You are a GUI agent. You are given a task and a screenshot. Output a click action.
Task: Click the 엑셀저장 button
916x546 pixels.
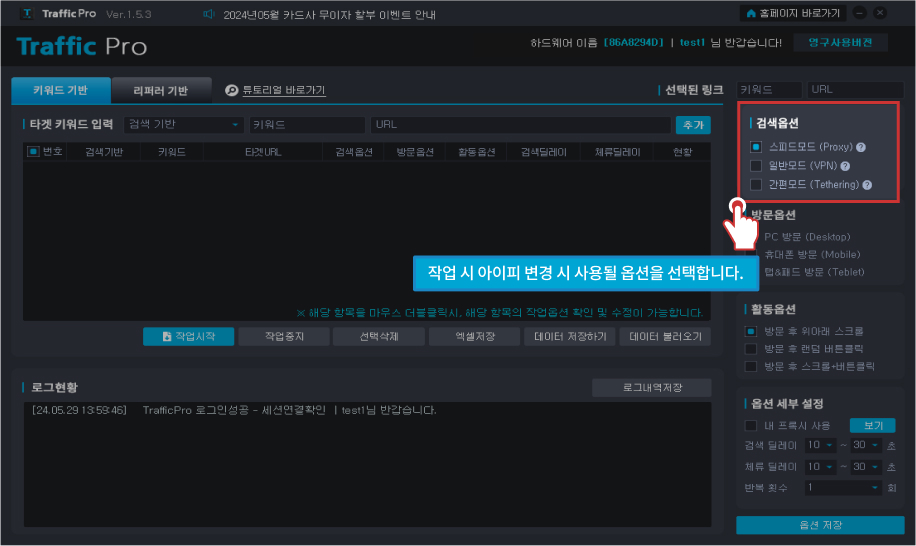point(475,336)
